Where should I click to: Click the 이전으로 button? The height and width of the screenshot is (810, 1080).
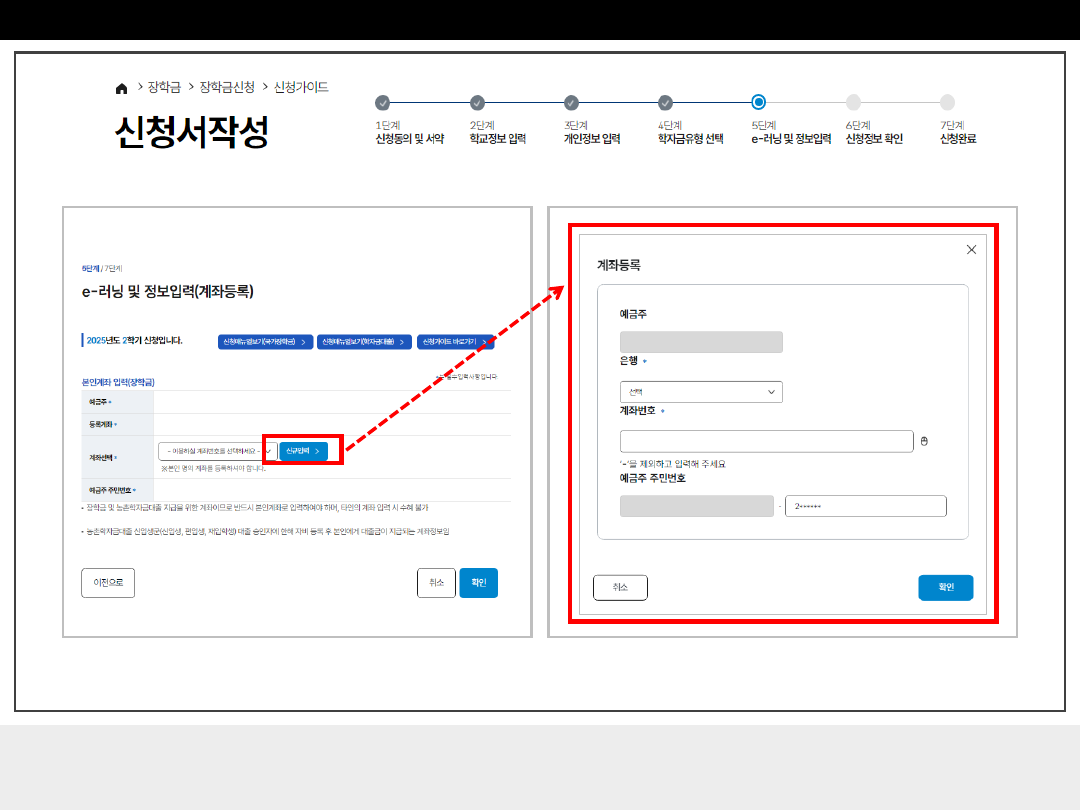pyautogui.click(x=108, y=583)
